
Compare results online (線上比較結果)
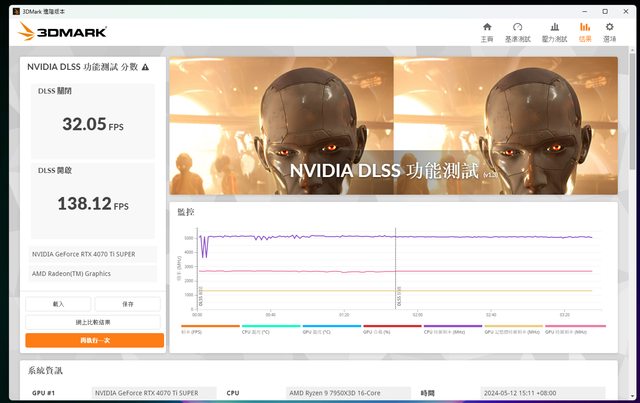(x=94, y=322)
